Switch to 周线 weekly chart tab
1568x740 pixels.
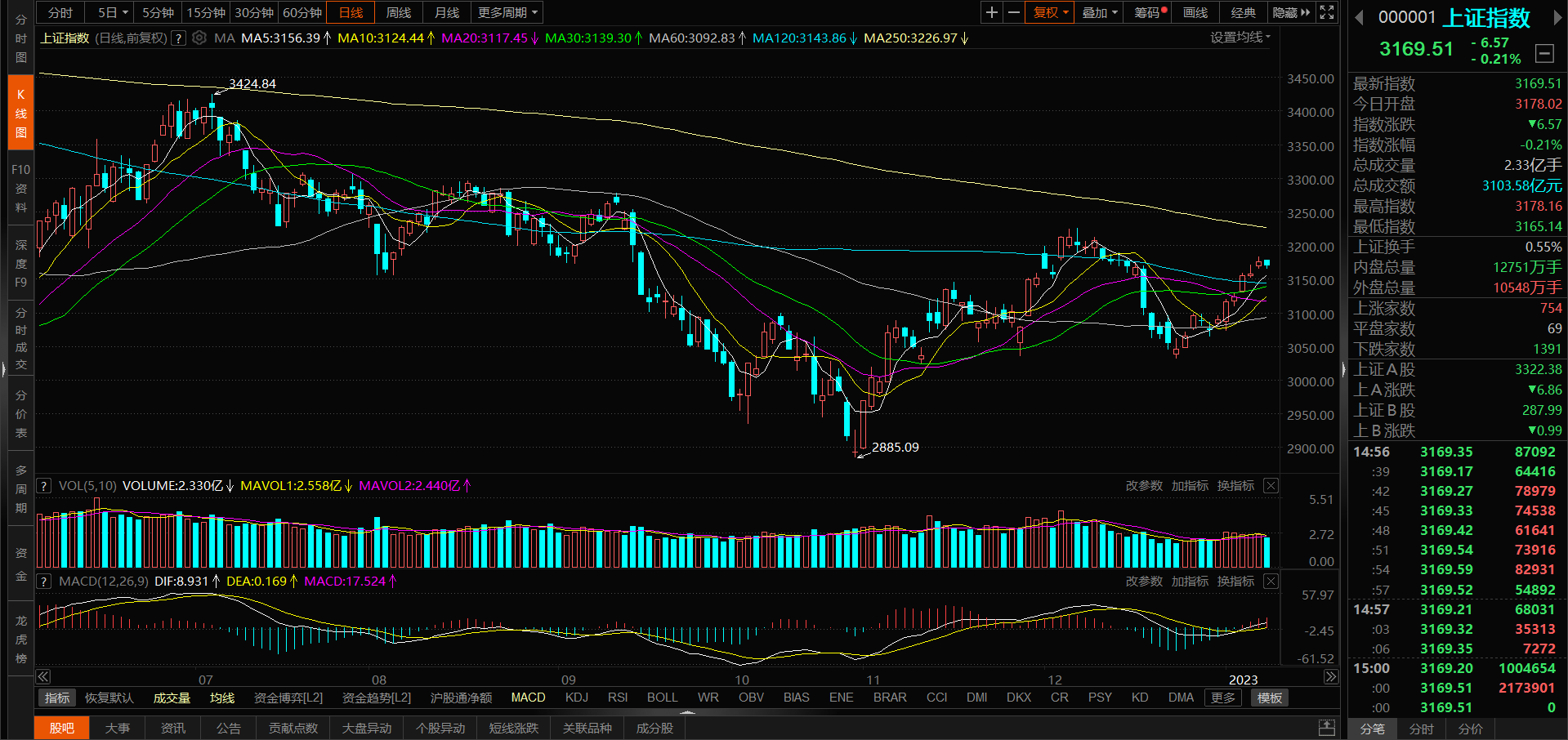click(399, 12)
